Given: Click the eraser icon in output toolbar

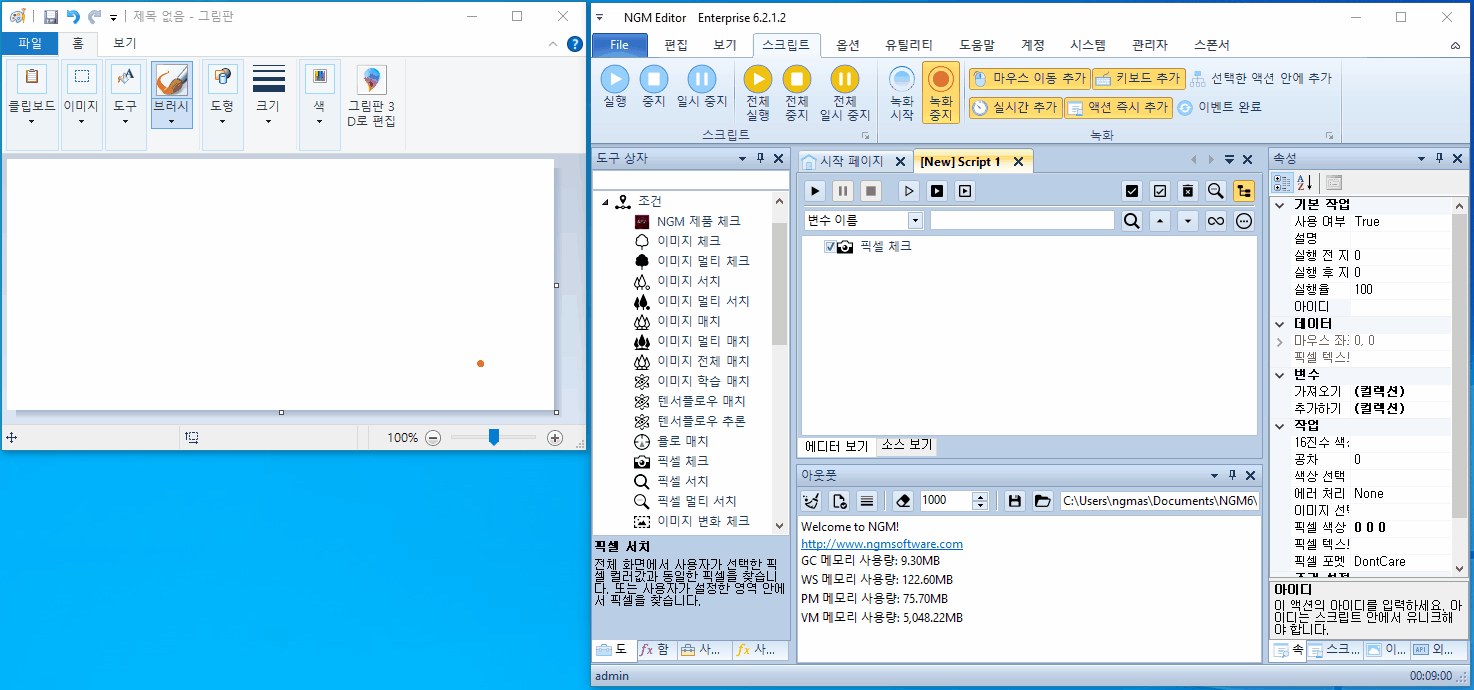Looking at the screenshot, I should [x=903, y=501].
